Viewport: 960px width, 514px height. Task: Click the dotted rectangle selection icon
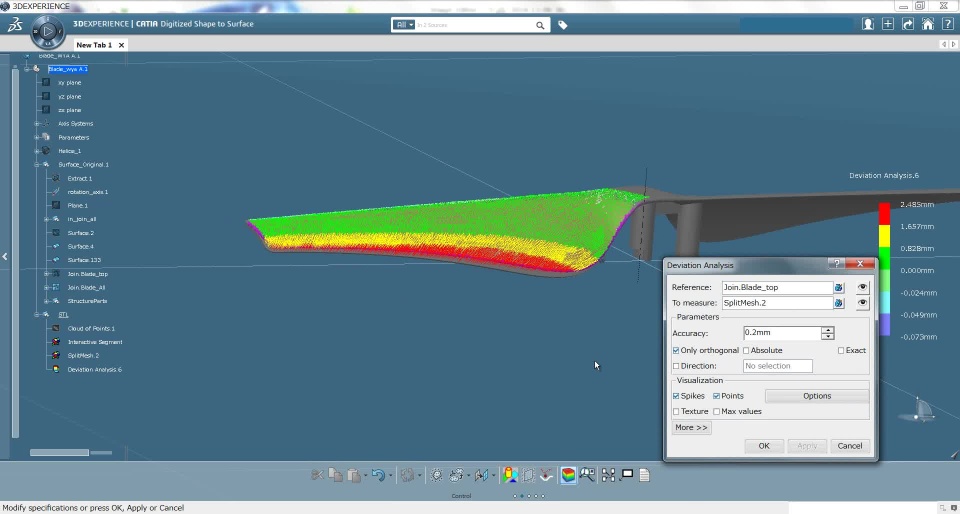[x=528, y=475]
